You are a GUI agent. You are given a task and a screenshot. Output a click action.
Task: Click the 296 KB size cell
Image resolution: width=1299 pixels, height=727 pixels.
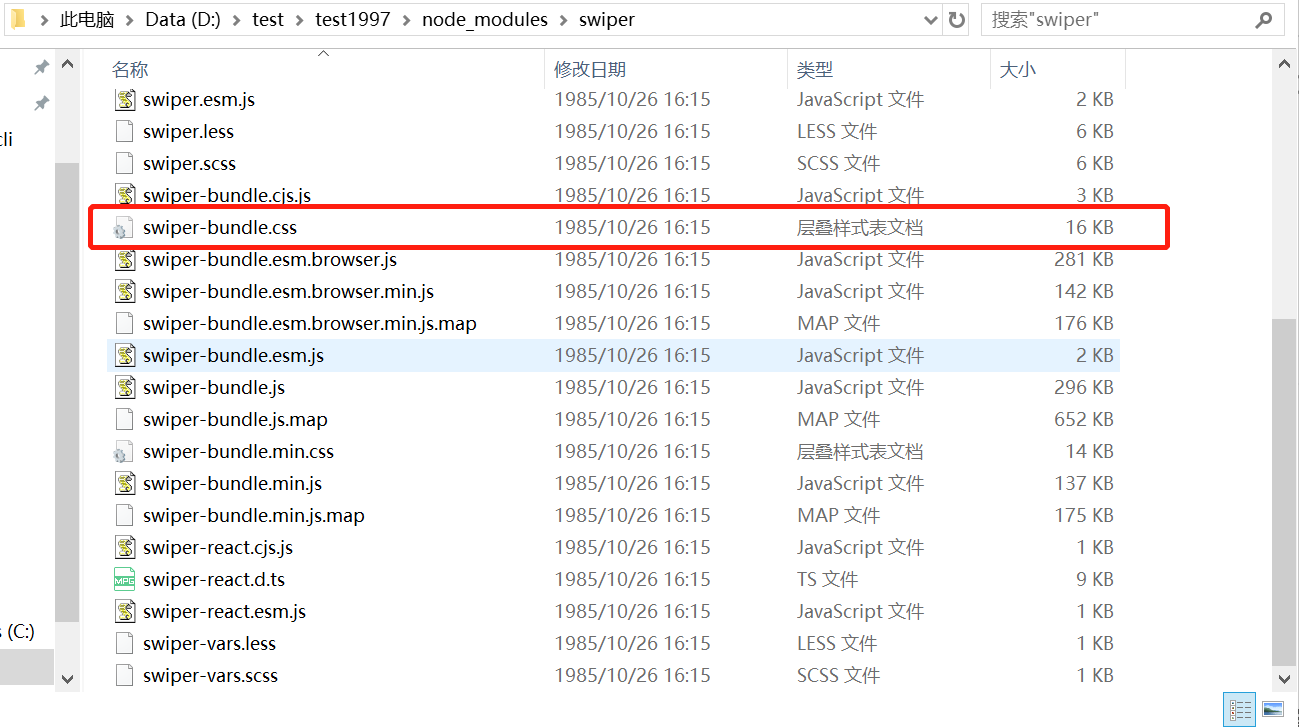coord(1084,388)
